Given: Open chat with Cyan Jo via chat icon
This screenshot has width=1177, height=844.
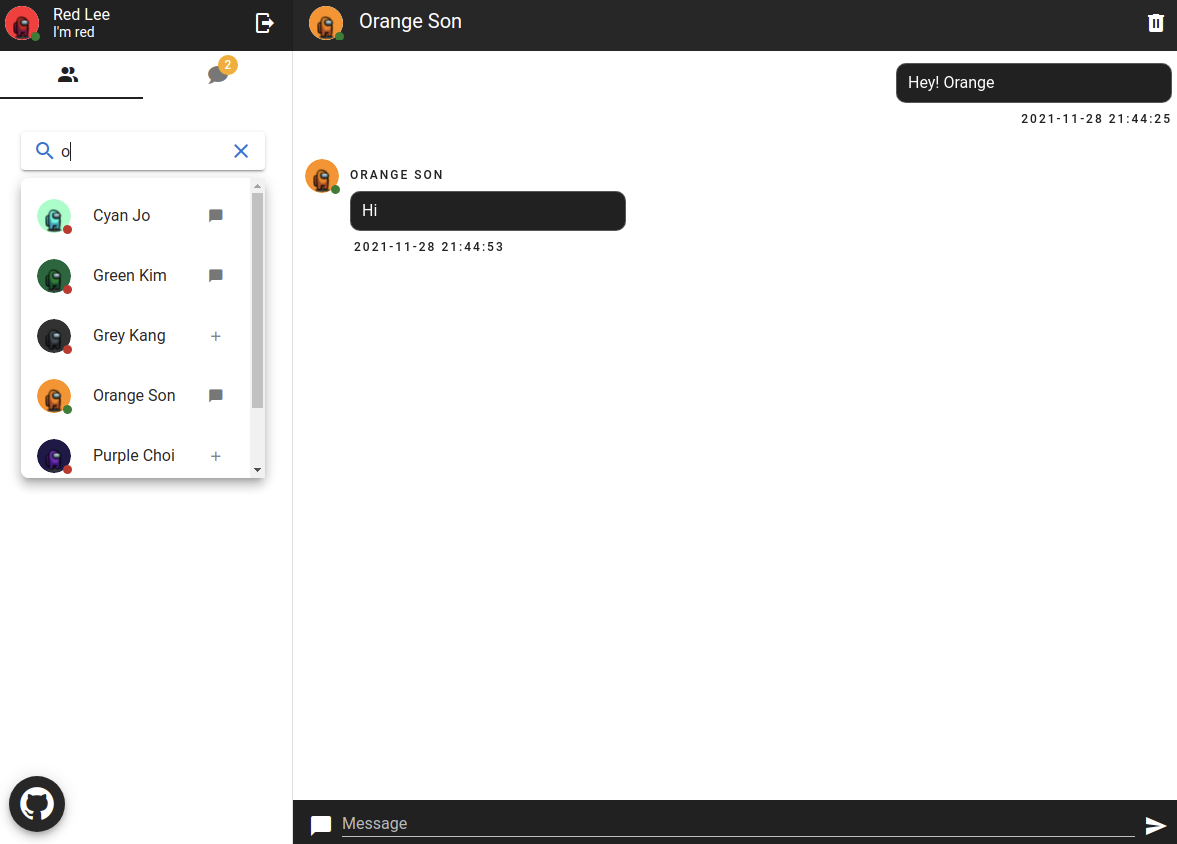Looking at the screenshot, I should pyautogui.click(x=215, y=216).
